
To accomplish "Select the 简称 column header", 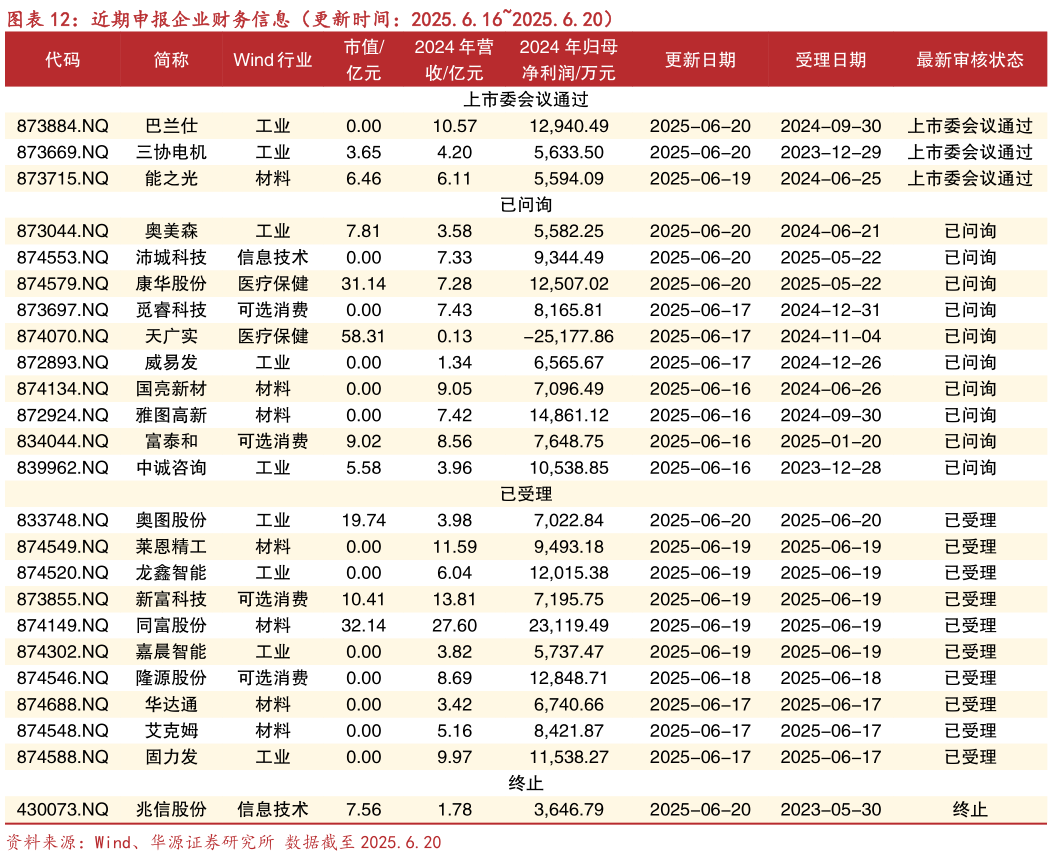I will [171, 60].
